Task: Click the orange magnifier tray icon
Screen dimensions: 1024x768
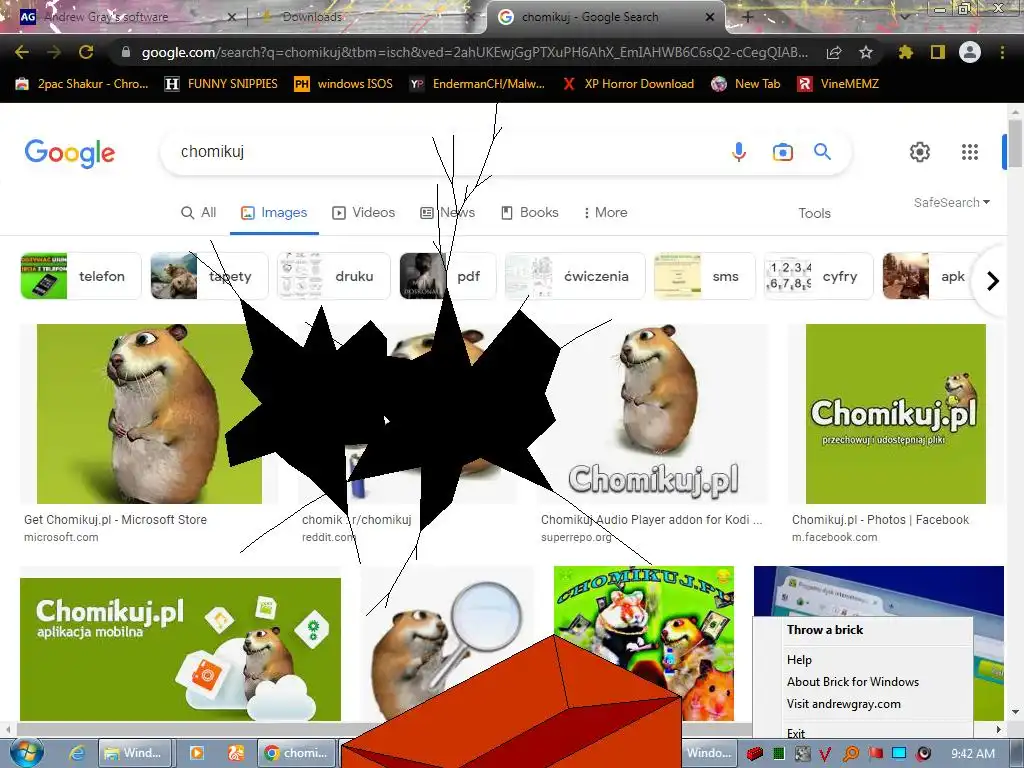Action: [851, 754]
